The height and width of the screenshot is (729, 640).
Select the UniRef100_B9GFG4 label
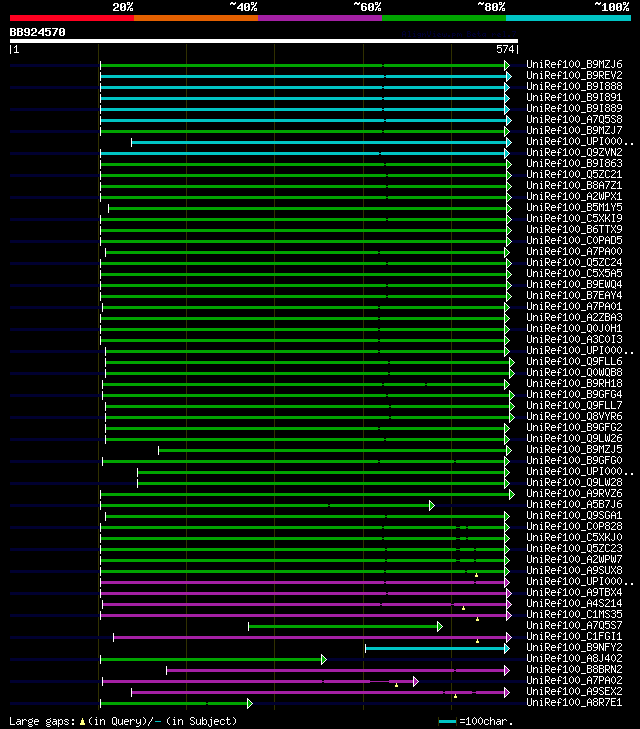point(574,394)
